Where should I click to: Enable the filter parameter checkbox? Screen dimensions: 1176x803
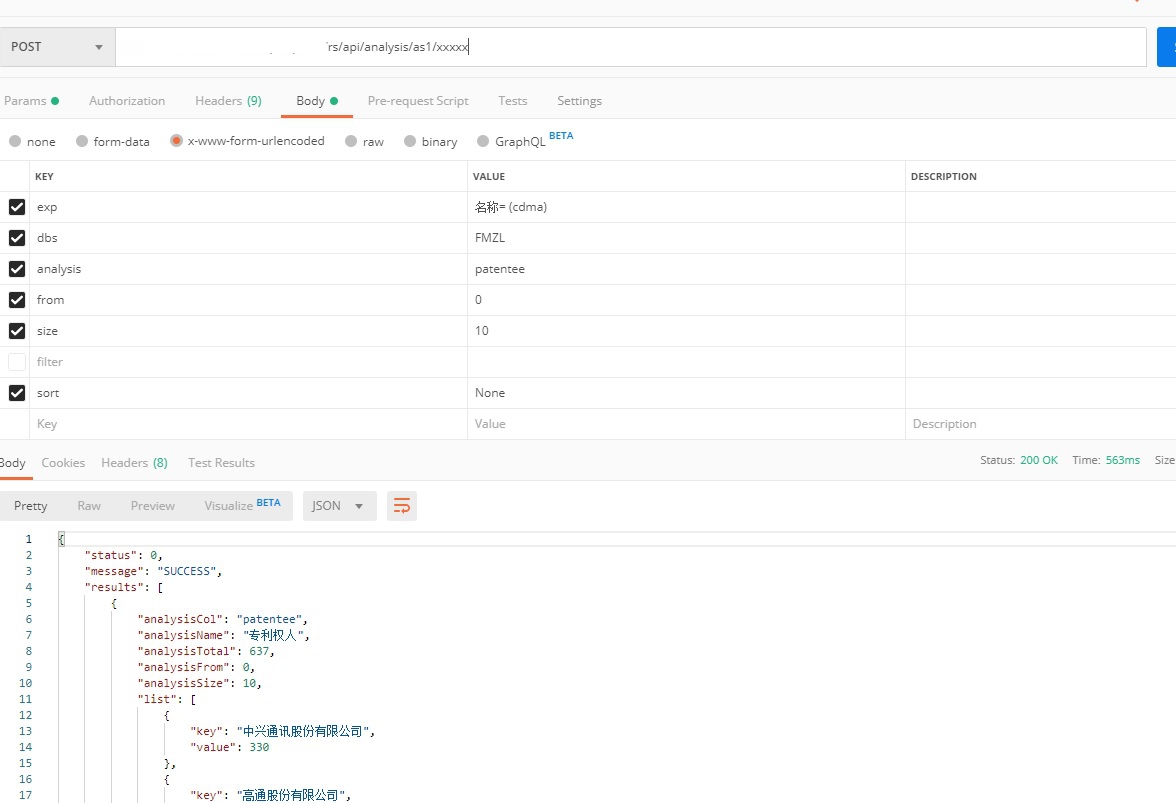pyautogui.click(x=17, y=362)
